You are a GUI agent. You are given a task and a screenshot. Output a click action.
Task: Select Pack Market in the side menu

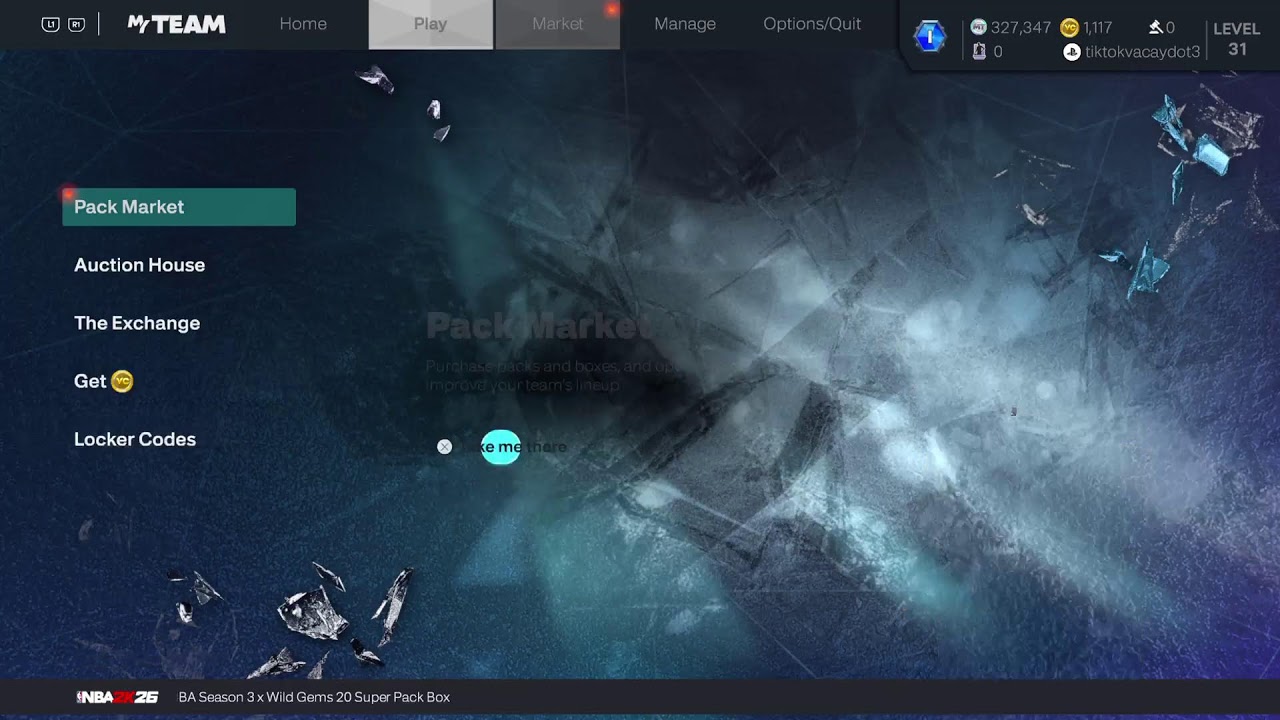tap(179, 207)
